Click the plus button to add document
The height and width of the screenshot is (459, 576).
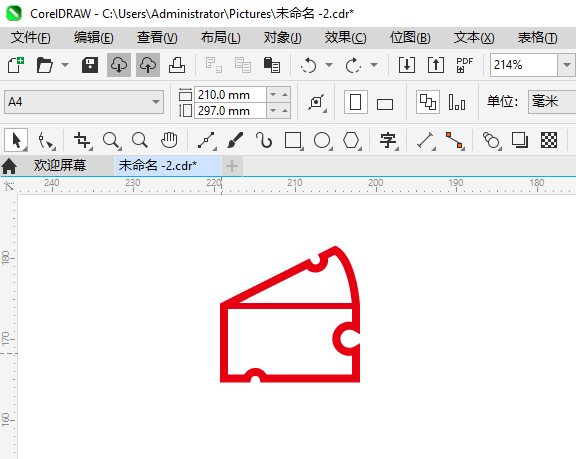coord(232,166)
